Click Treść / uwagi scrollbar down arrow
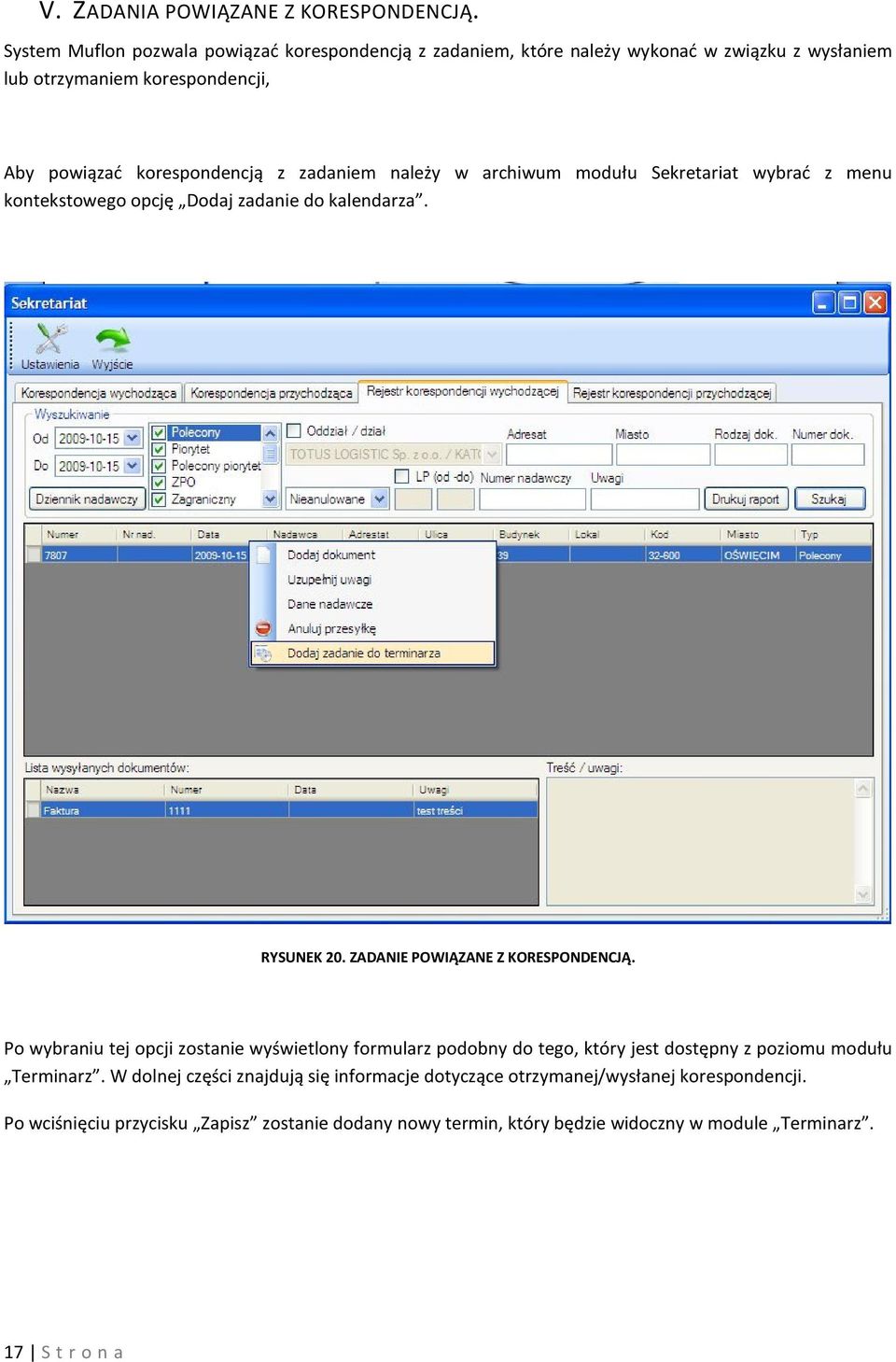Viewport: 896px width, 1362px height. click(x=863, y=894)
